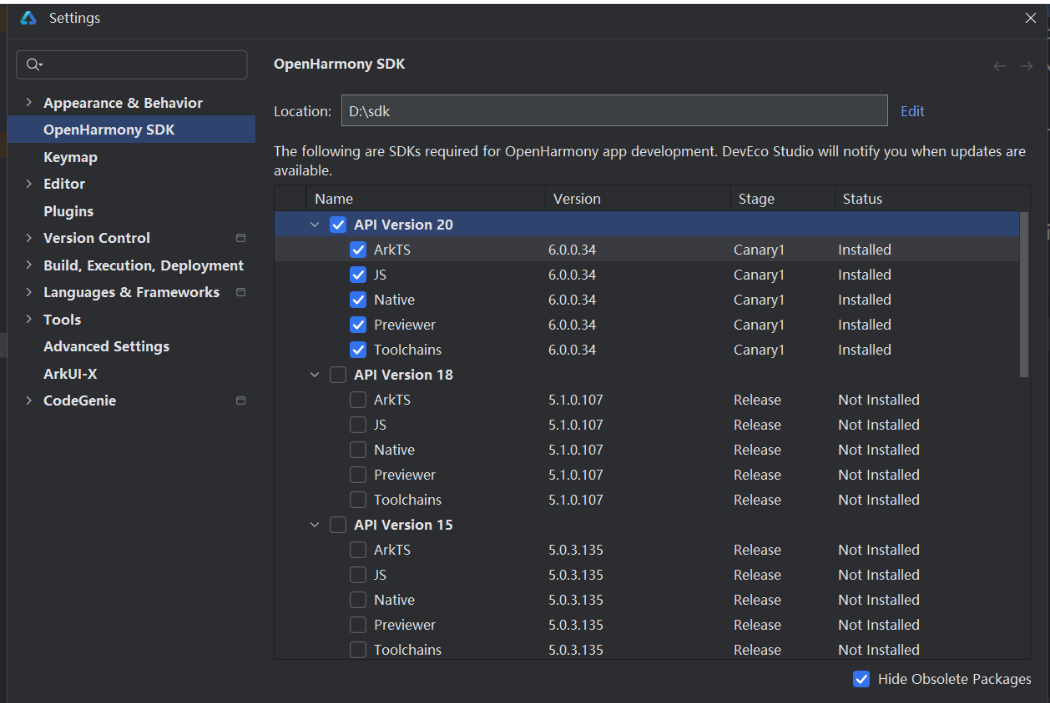This screenshot has width=1050, height=703.
Task: Expand Appearance & Behavior settings section
Action: pyautogui.click(x=29, y=103)
